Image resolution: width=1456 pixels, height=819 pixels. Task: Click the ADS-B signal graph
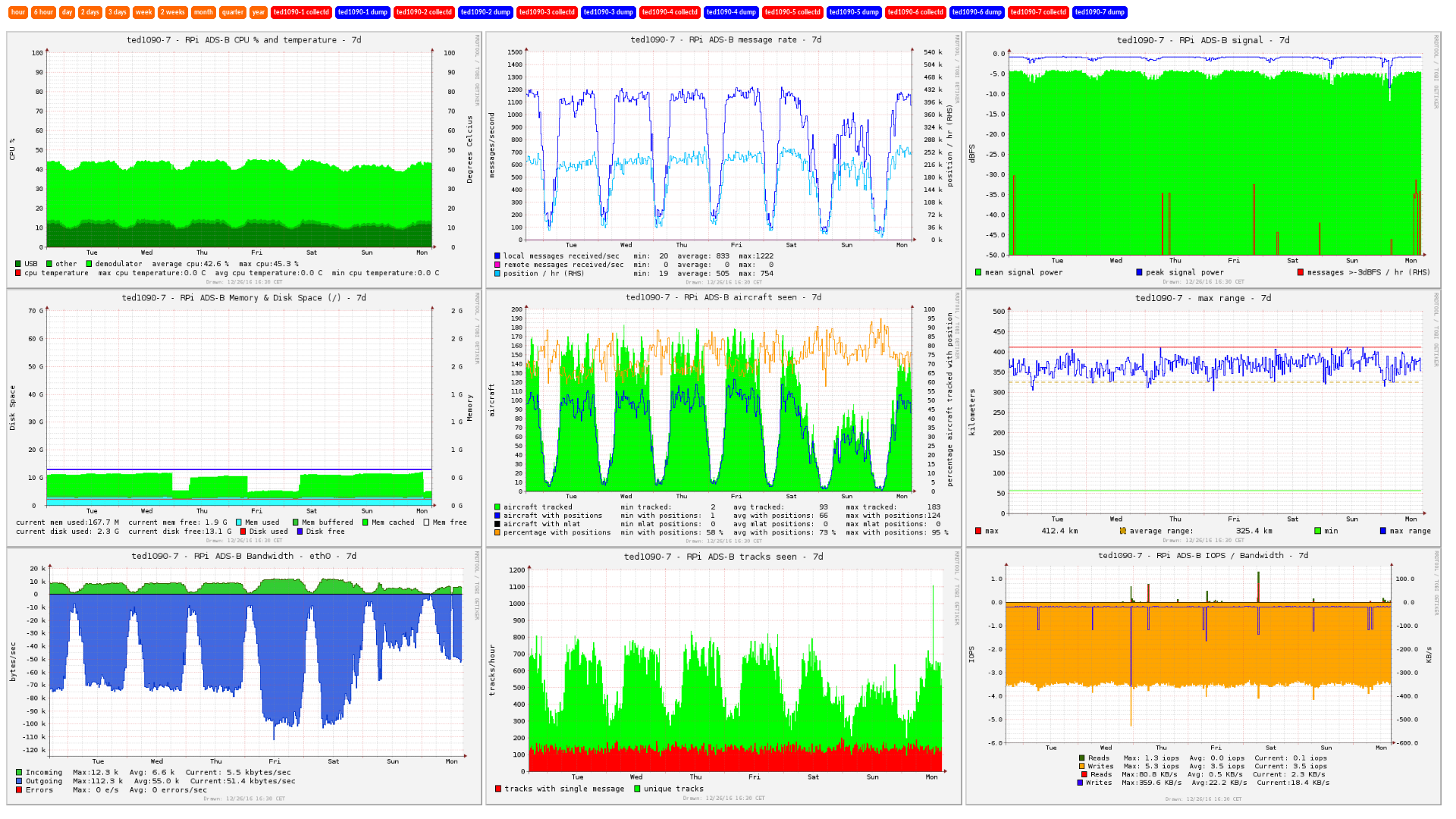[x=1202, y=152]
